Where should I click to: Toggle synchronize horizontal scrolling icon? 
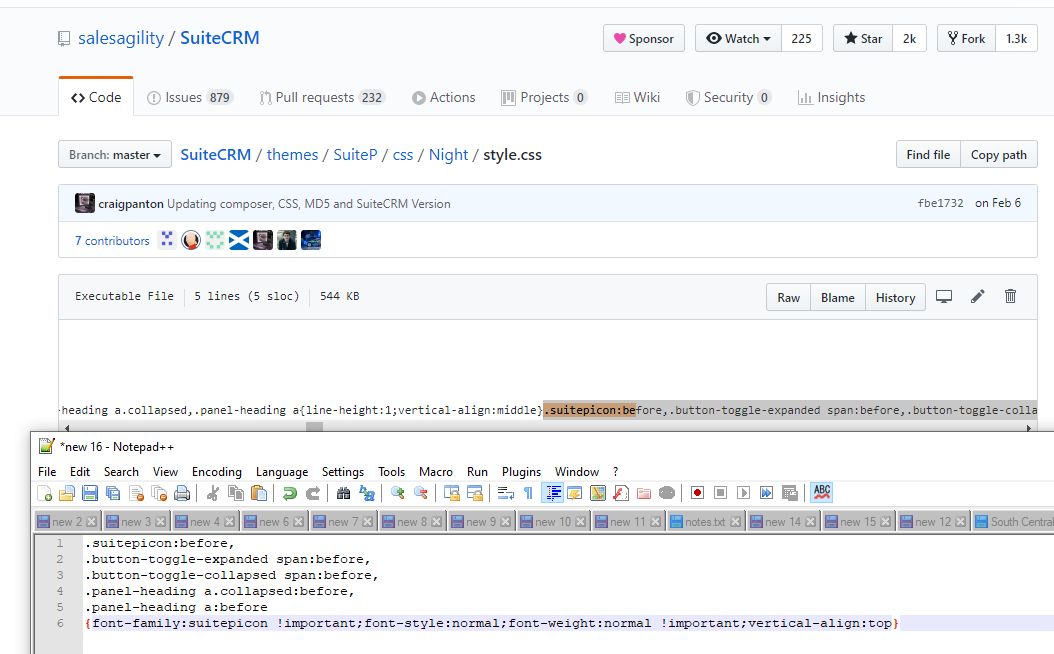475,493
